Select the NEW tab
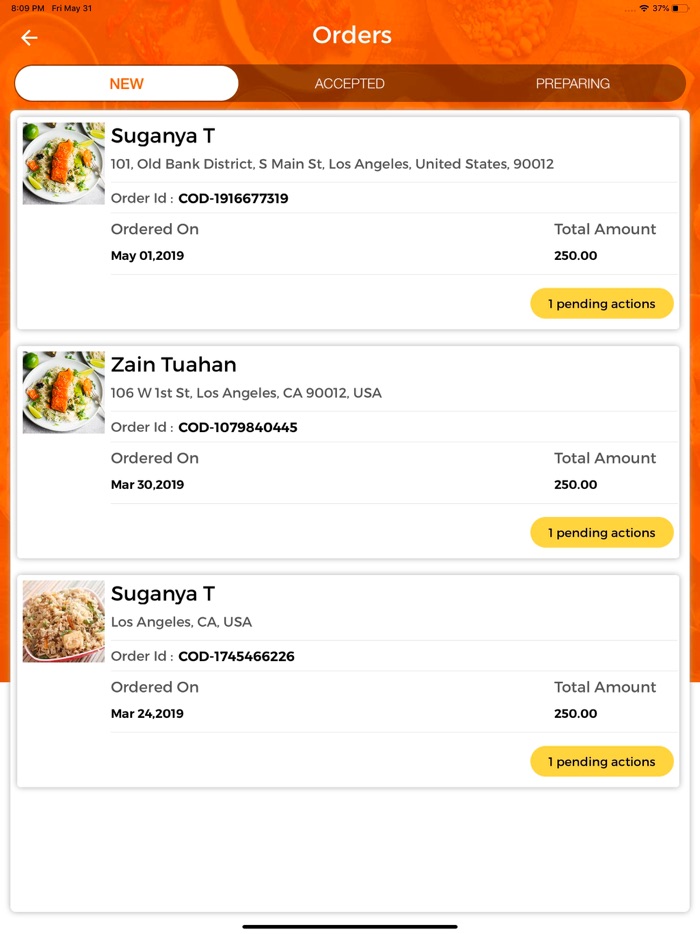 (x=126, y=84)
